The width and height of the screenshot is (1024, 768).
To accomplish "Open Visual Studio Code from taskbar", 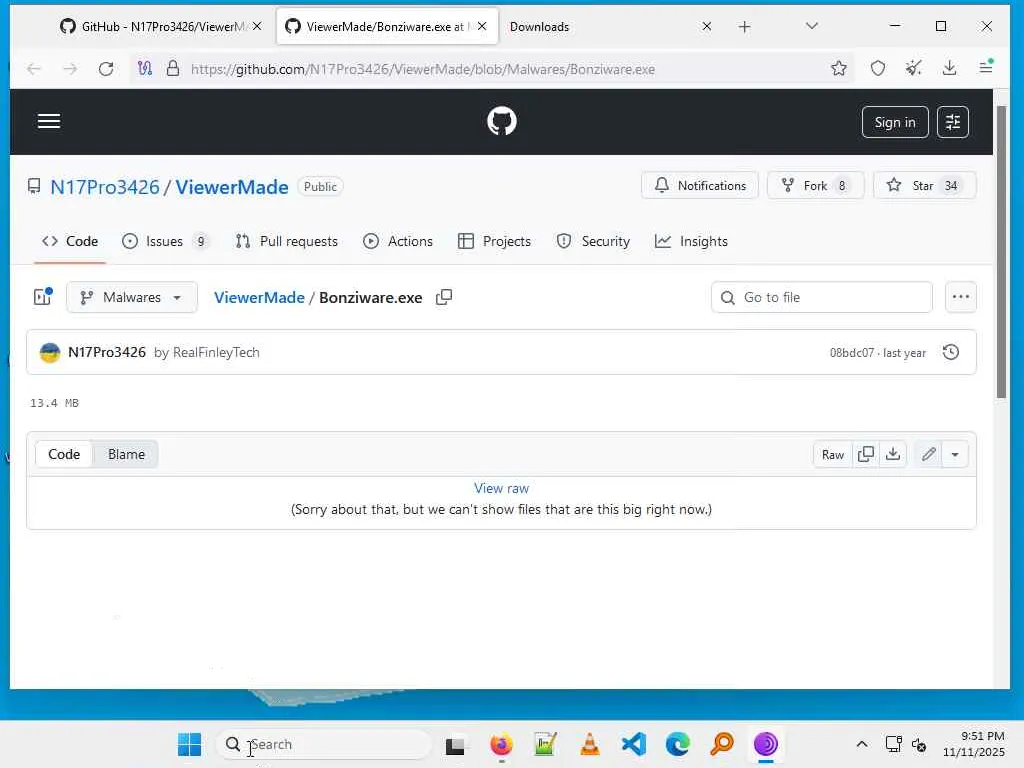I will (x=633, y=744).
